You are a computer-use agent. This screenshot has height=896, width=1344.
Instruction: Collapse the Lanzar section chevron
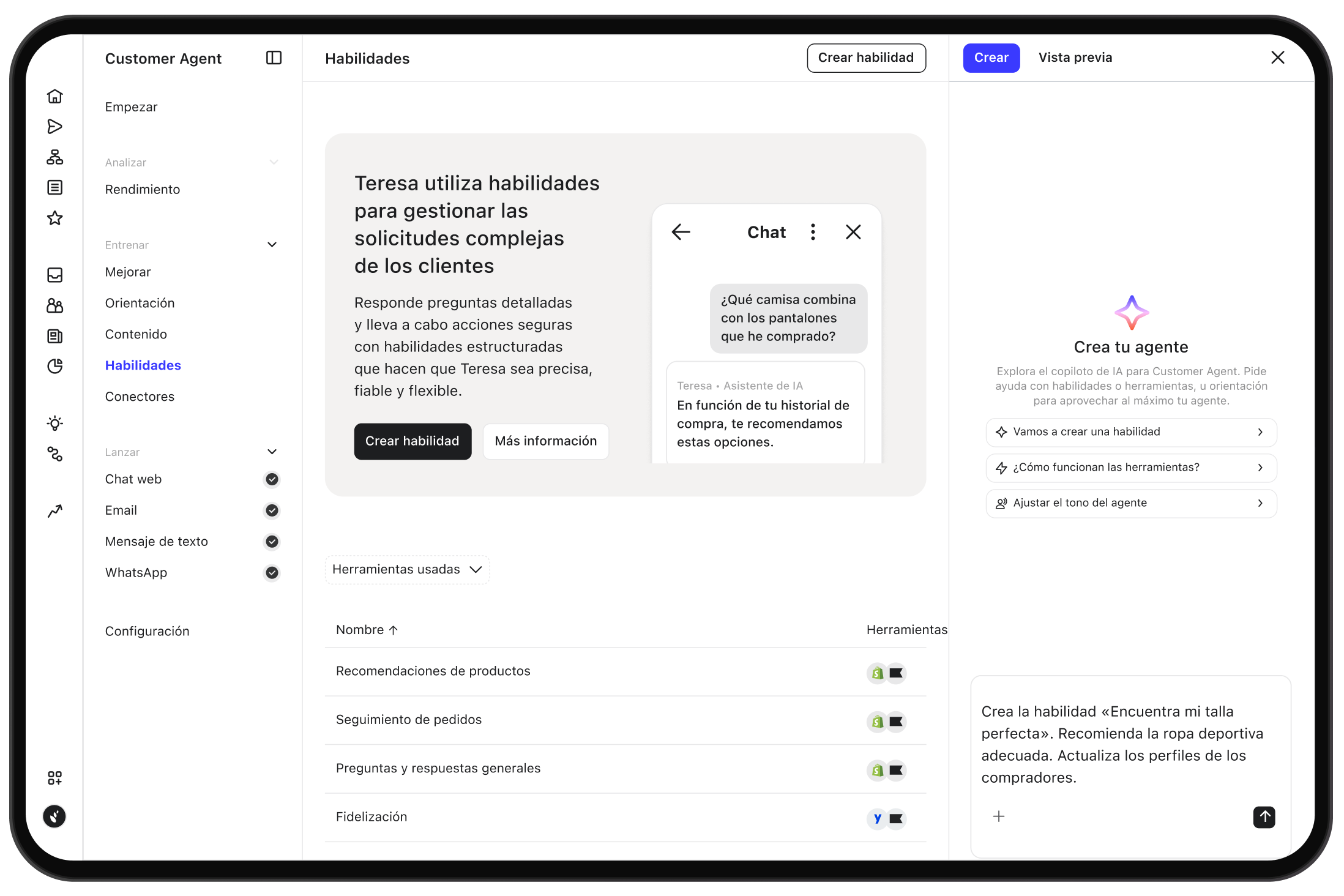272,452
